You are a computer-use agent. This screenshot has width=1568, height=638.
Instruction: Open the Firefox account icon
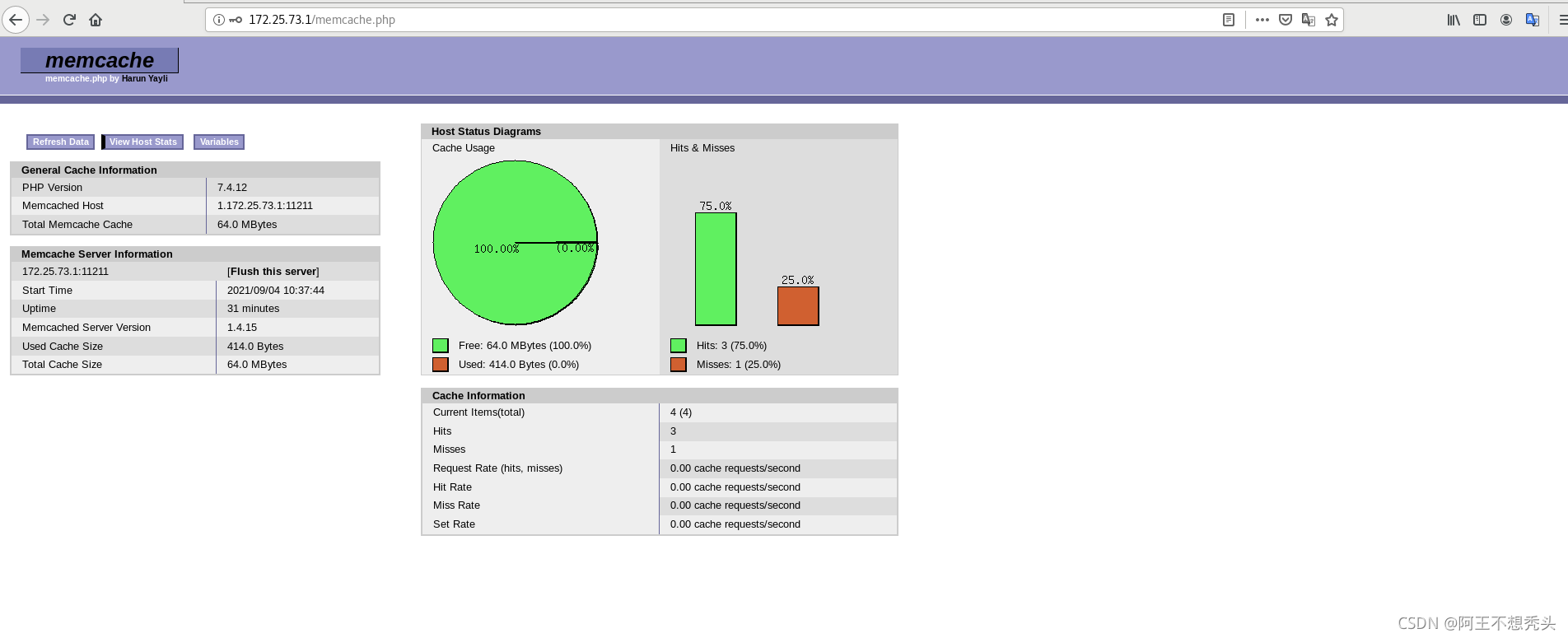pyautogui.click(x=1506, y=20)
